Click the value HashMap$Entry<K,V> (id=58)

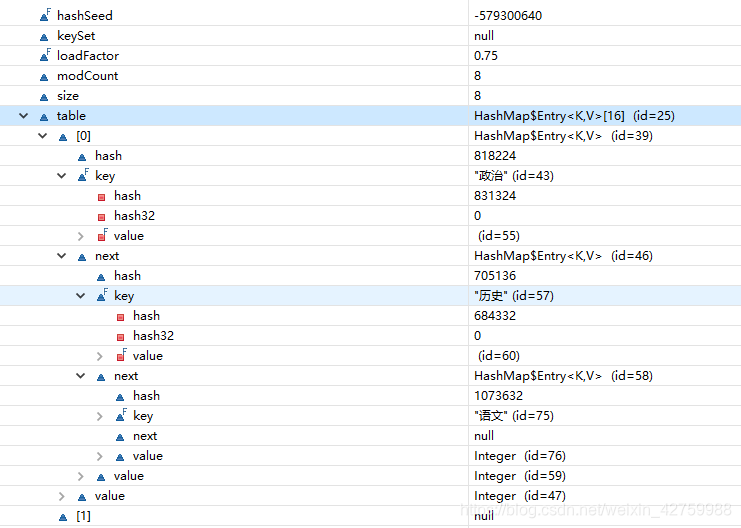(563, 376)
